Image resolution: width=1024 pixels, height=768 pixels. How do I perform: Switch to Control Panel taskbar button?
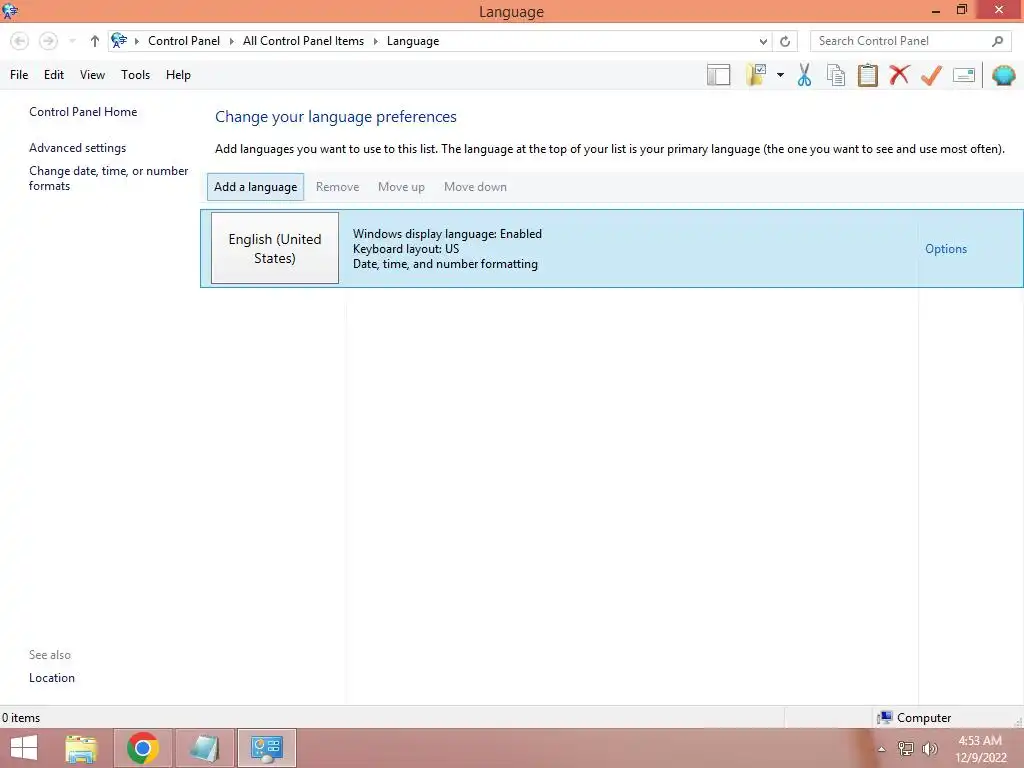pos(266,748)
